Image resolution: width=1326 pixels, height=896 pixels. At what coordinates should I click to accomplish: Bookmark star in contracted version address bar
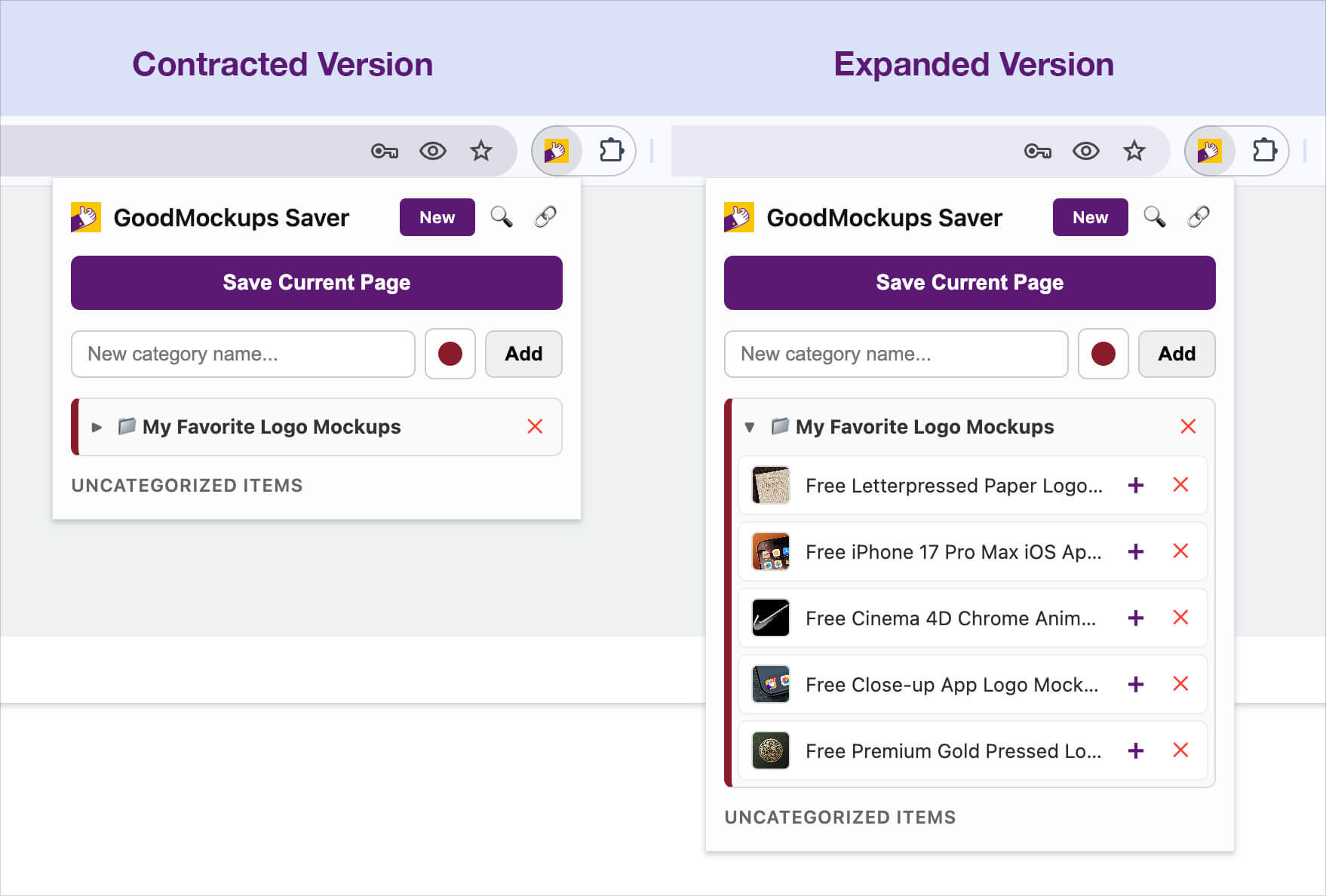click(x=481, y=151)
